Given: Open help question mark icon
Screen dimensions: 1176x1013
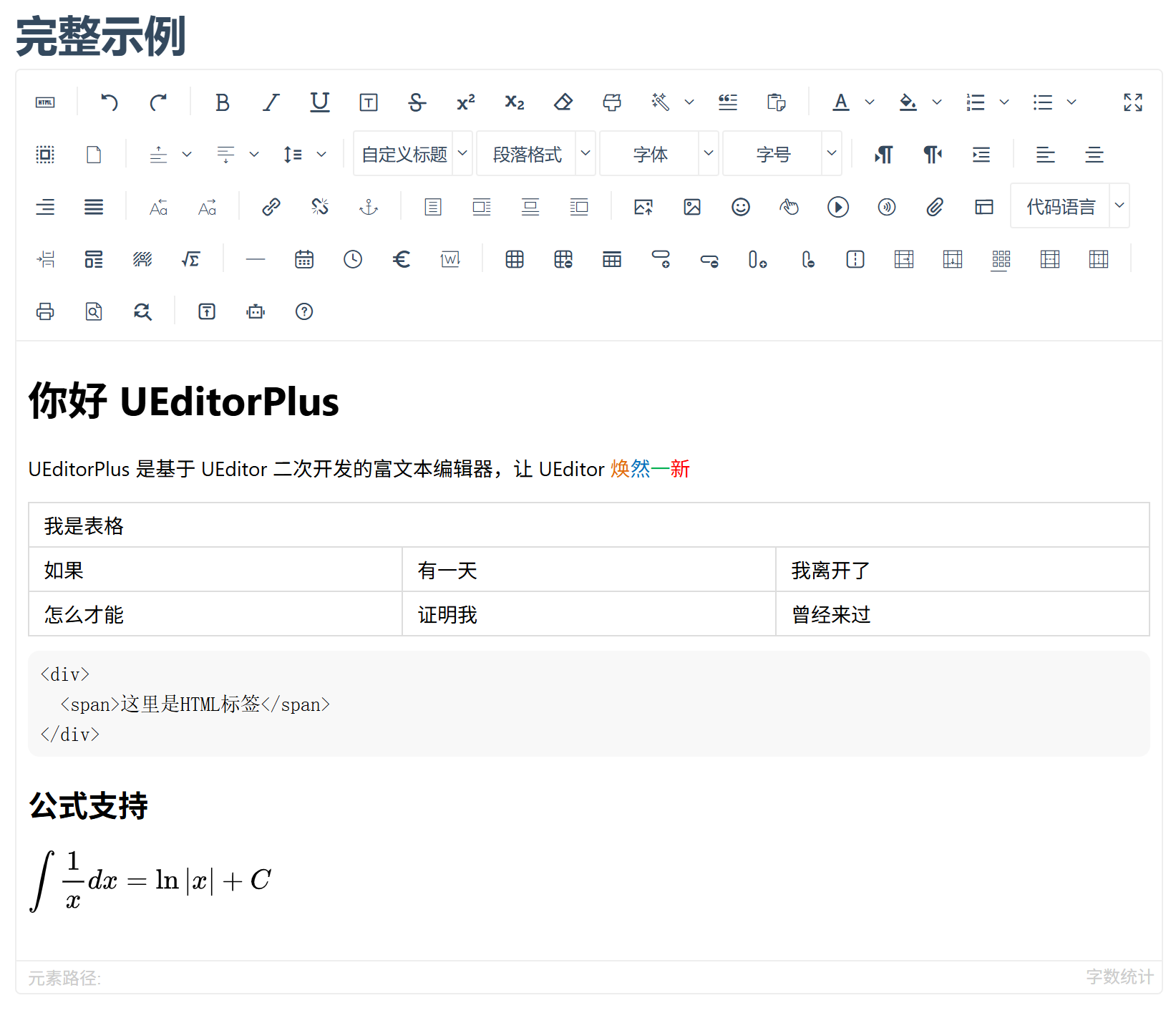Looking at the screenshot, I should (304, 311).
